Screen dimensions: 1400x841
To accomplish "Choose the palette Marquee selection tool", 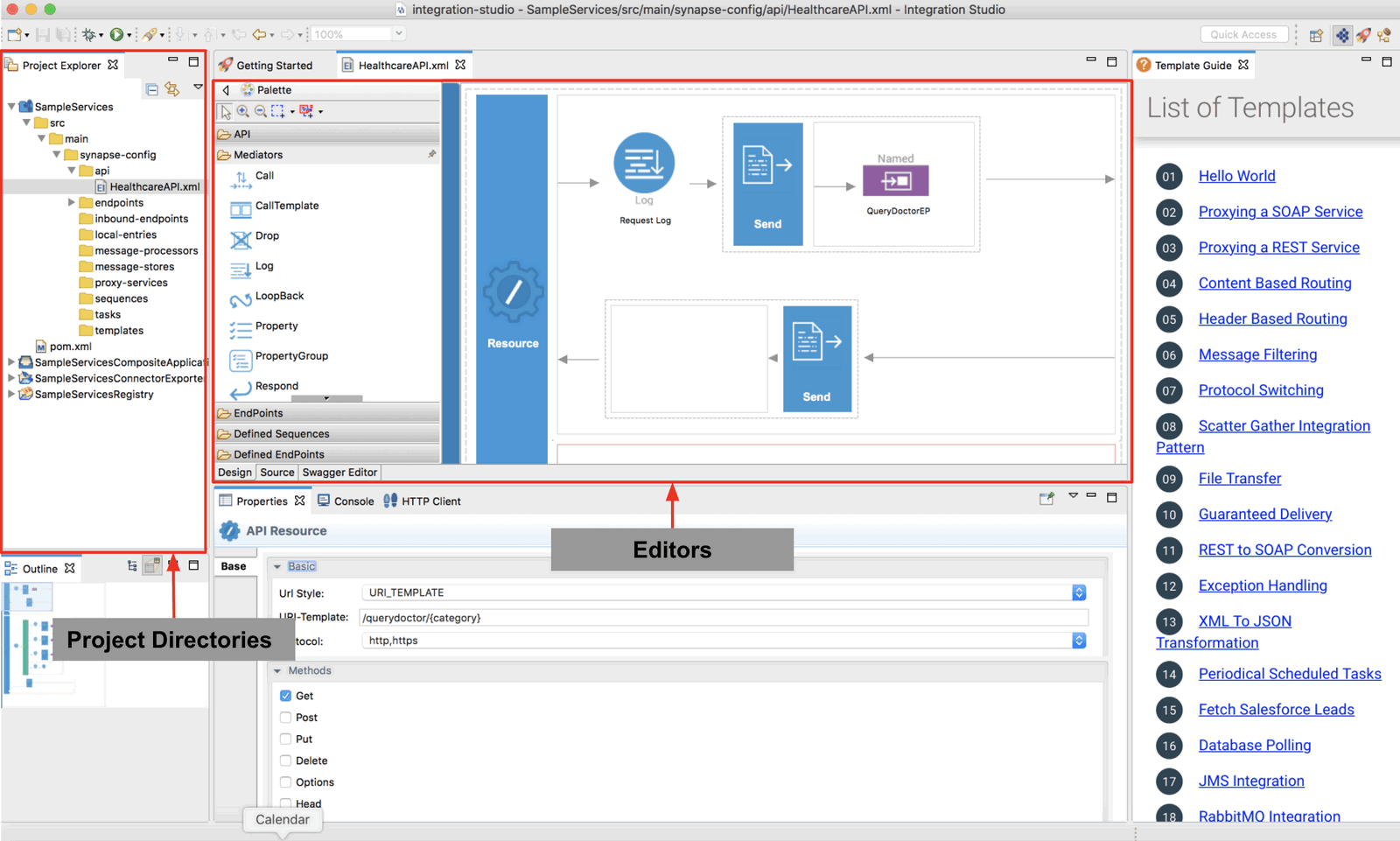I will (x=278, y=111).
